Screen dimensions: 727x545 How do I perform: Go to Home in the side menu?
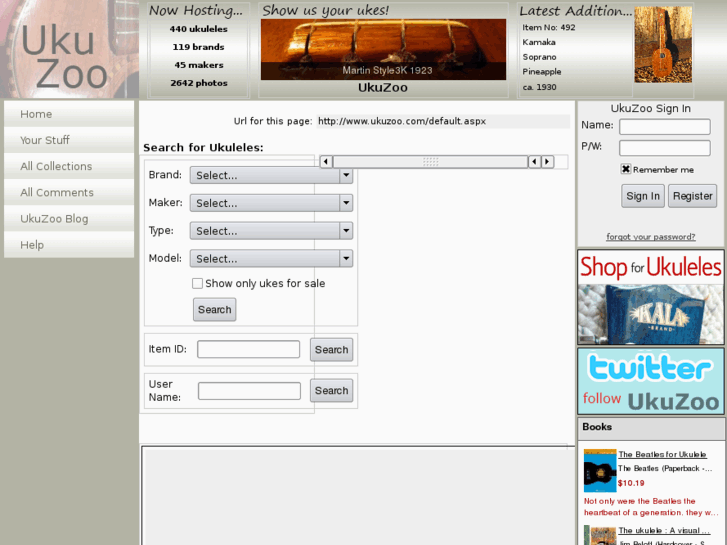69,114
